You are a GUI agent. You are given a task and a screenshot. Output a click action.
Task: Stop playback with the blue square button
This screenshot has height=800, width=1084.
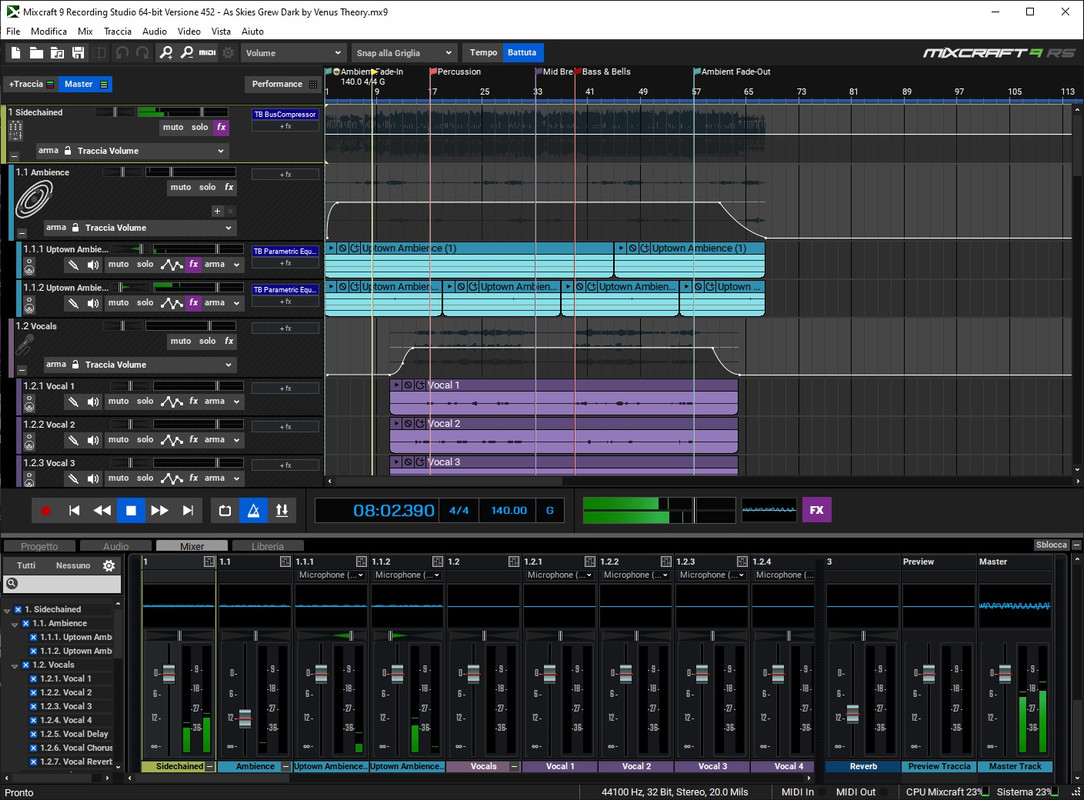(x=131, y=510)
